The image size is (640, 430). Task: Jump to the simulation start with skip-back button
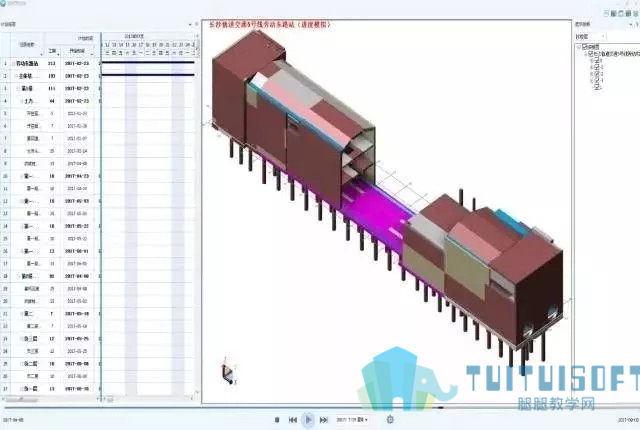pyautogui.click(x=293, y=420)
